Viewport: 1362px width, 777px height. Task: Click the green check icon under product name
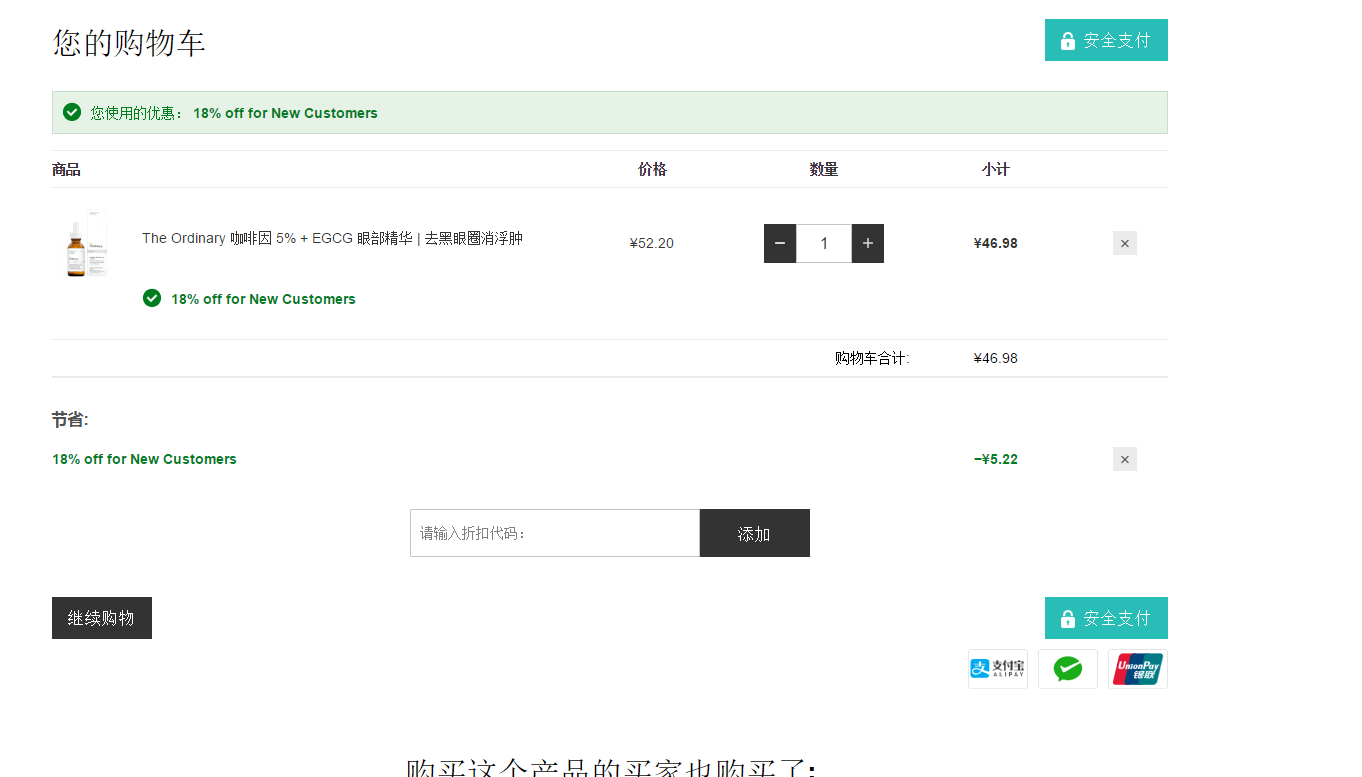(152, 298)
